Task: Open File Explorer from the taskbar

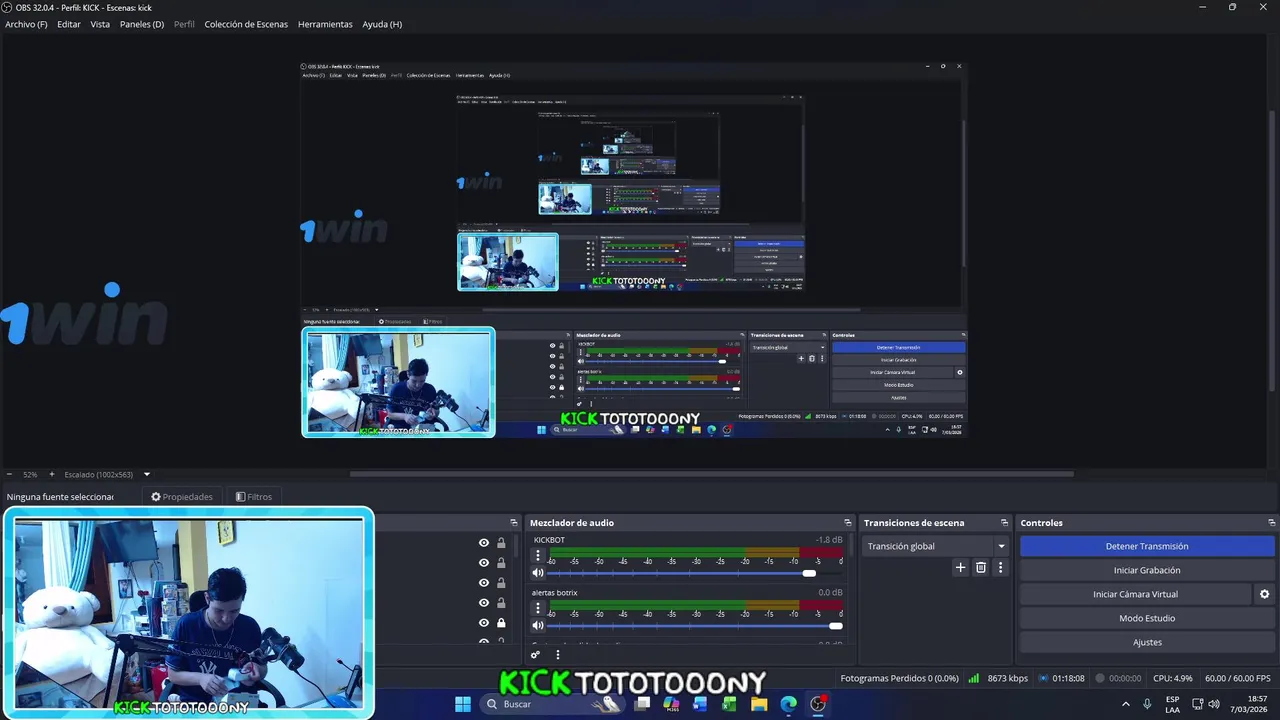Action: coord(759,704)
